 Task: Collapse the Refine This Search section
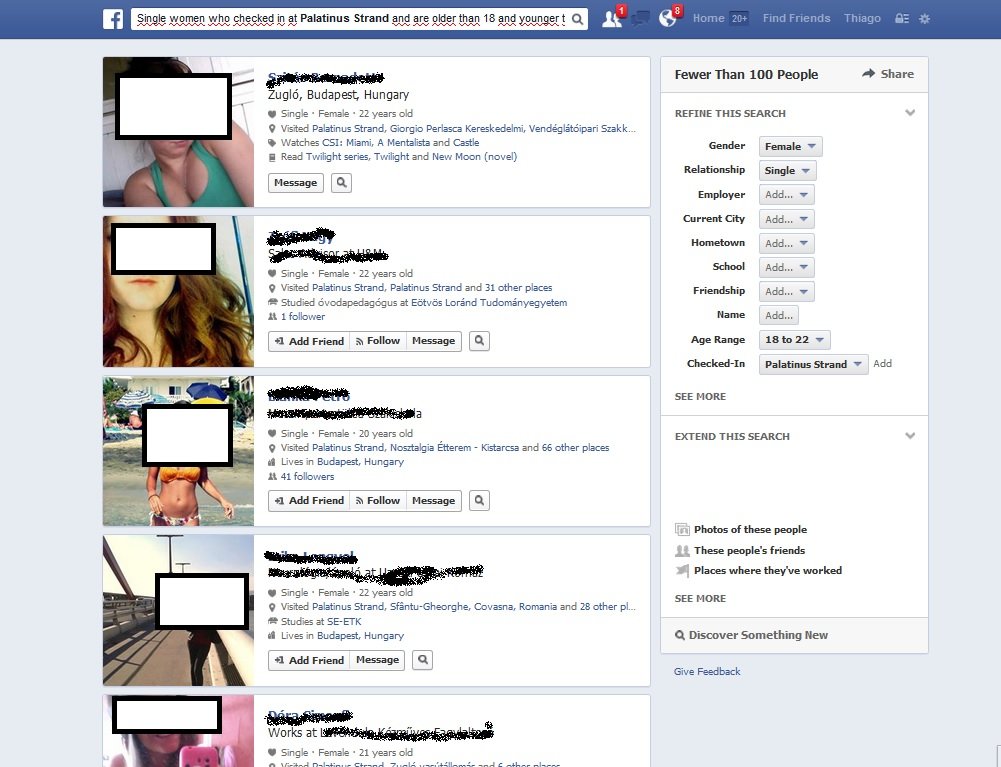[910, 113]
